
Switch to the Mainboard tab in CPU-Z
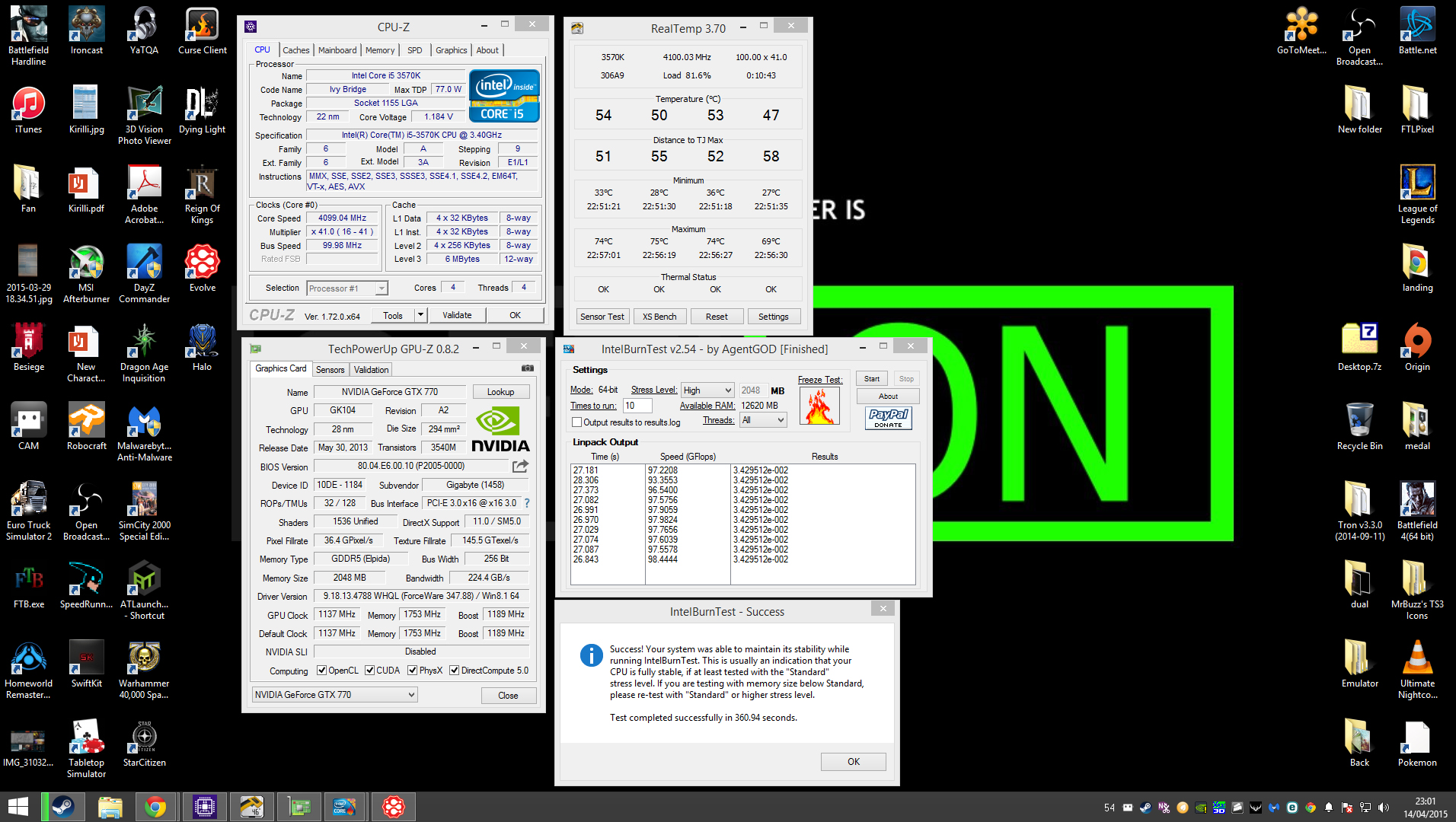(337, 50)
